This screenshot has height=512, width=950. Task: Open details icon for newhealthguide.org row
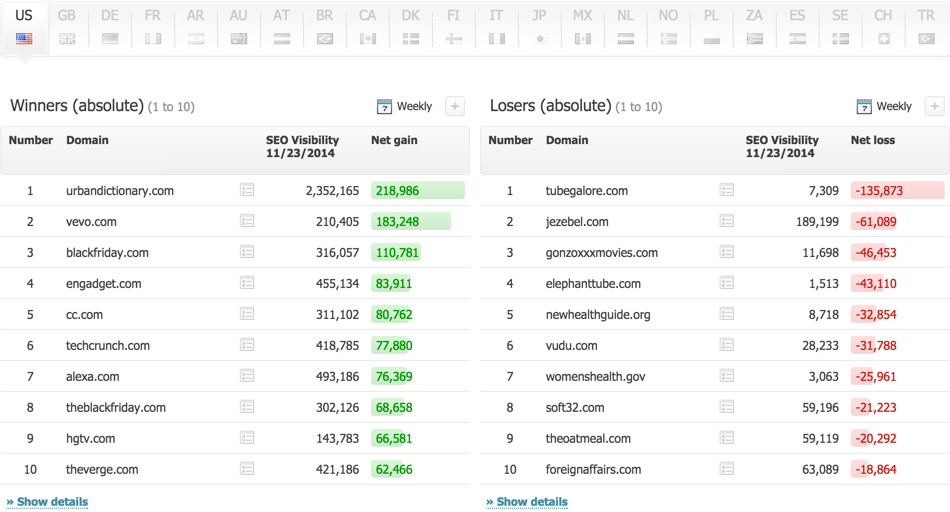(726, 314)
